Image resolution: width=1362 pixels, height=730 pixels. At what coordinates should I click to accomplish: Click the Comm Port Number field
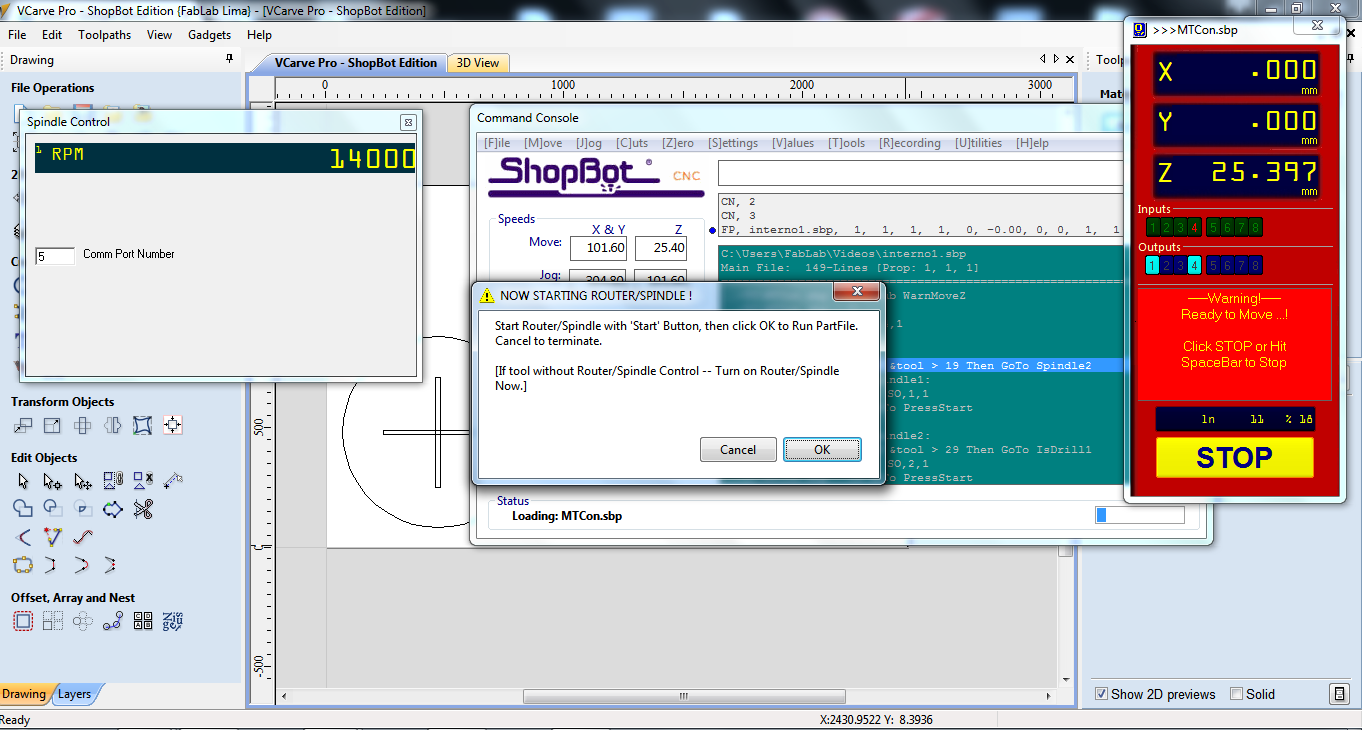click(55, 256)
